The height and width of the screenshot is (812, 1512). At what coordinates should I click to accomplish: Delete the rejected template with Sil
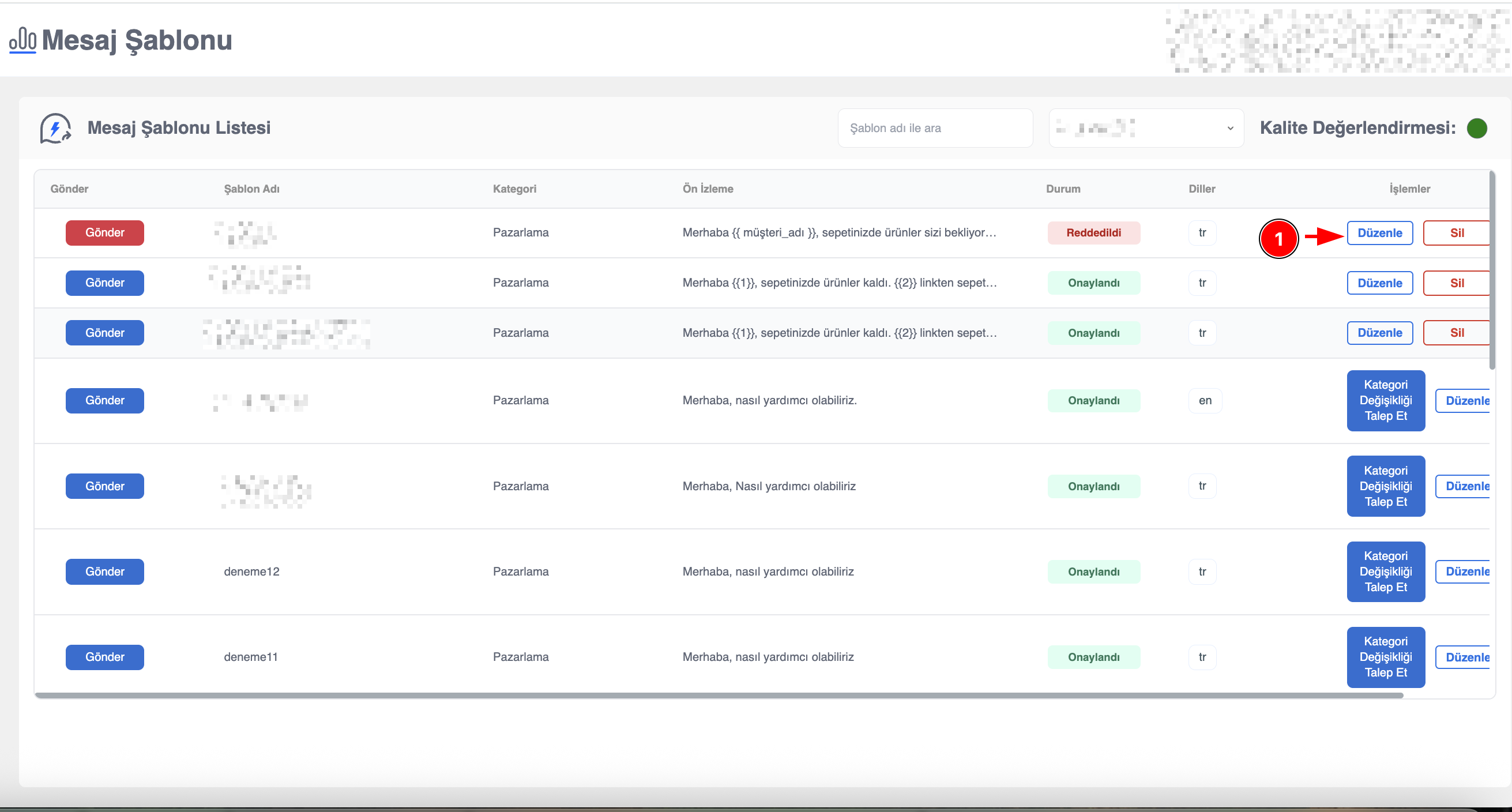click(1456, 233)
